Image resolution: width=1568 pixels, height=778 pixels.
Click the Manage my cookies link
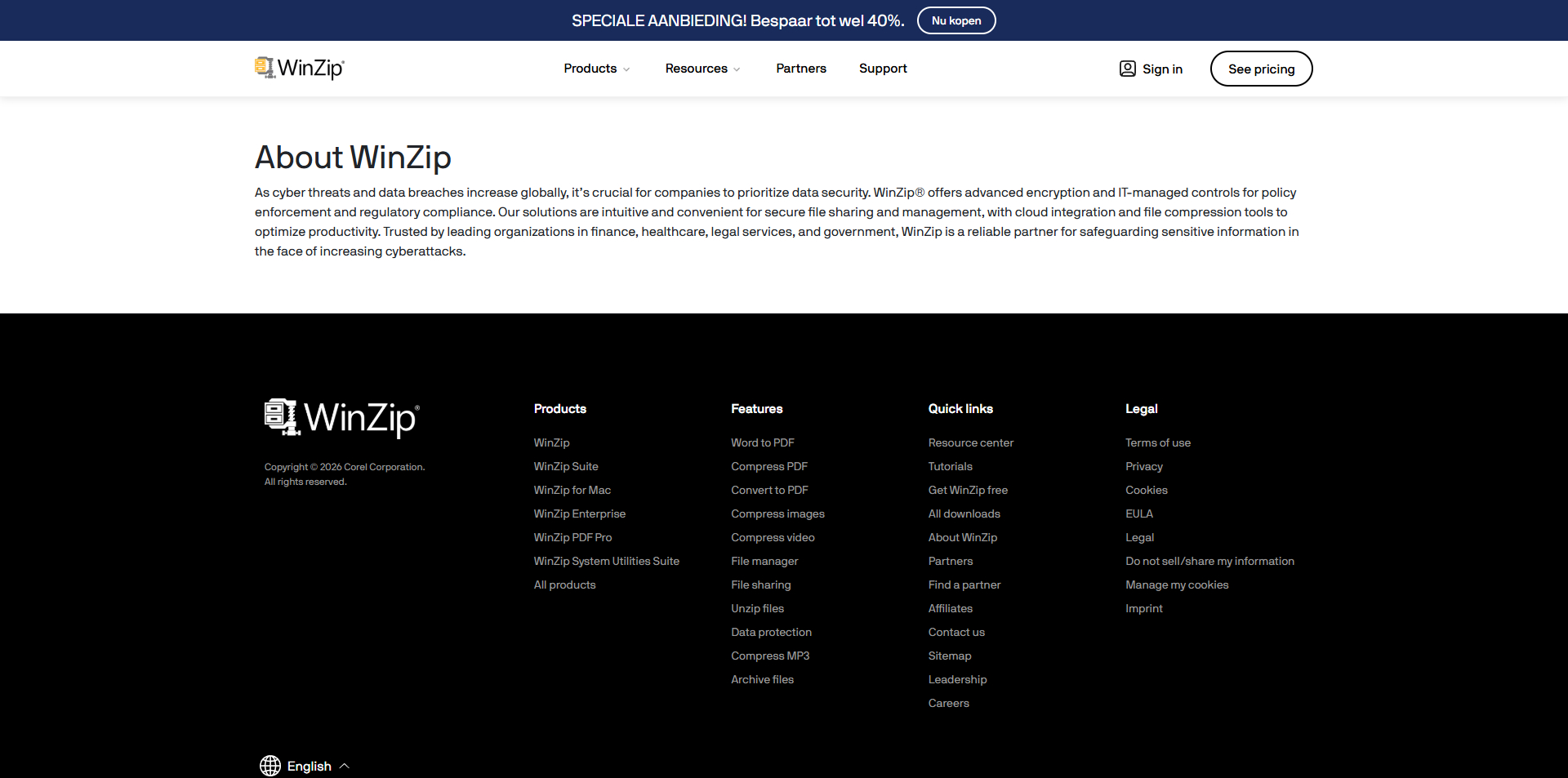[1176, 585]
